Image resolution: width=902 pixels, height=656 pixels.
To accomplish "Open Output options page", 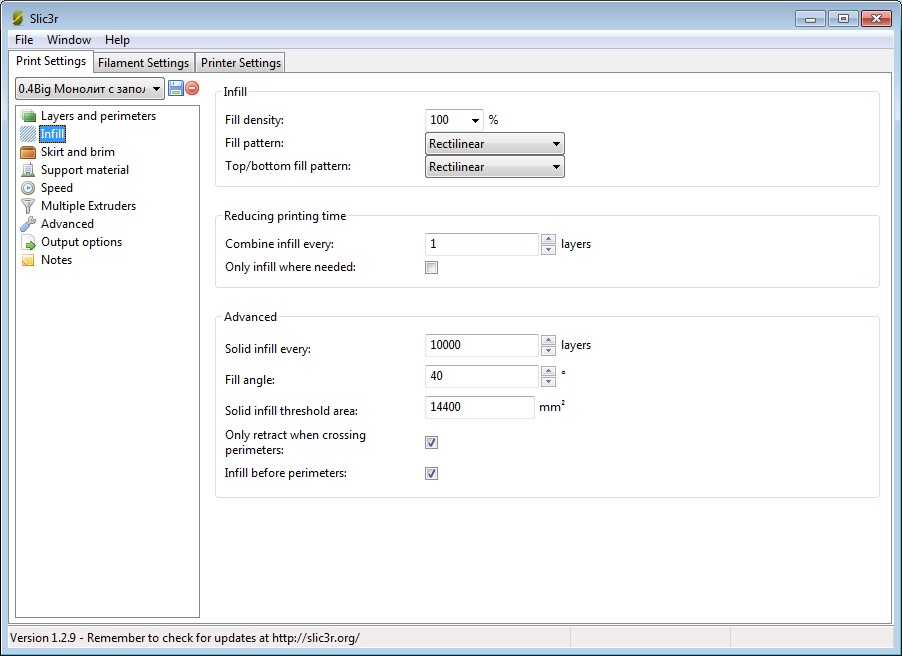I will click(x=81, y=242).
